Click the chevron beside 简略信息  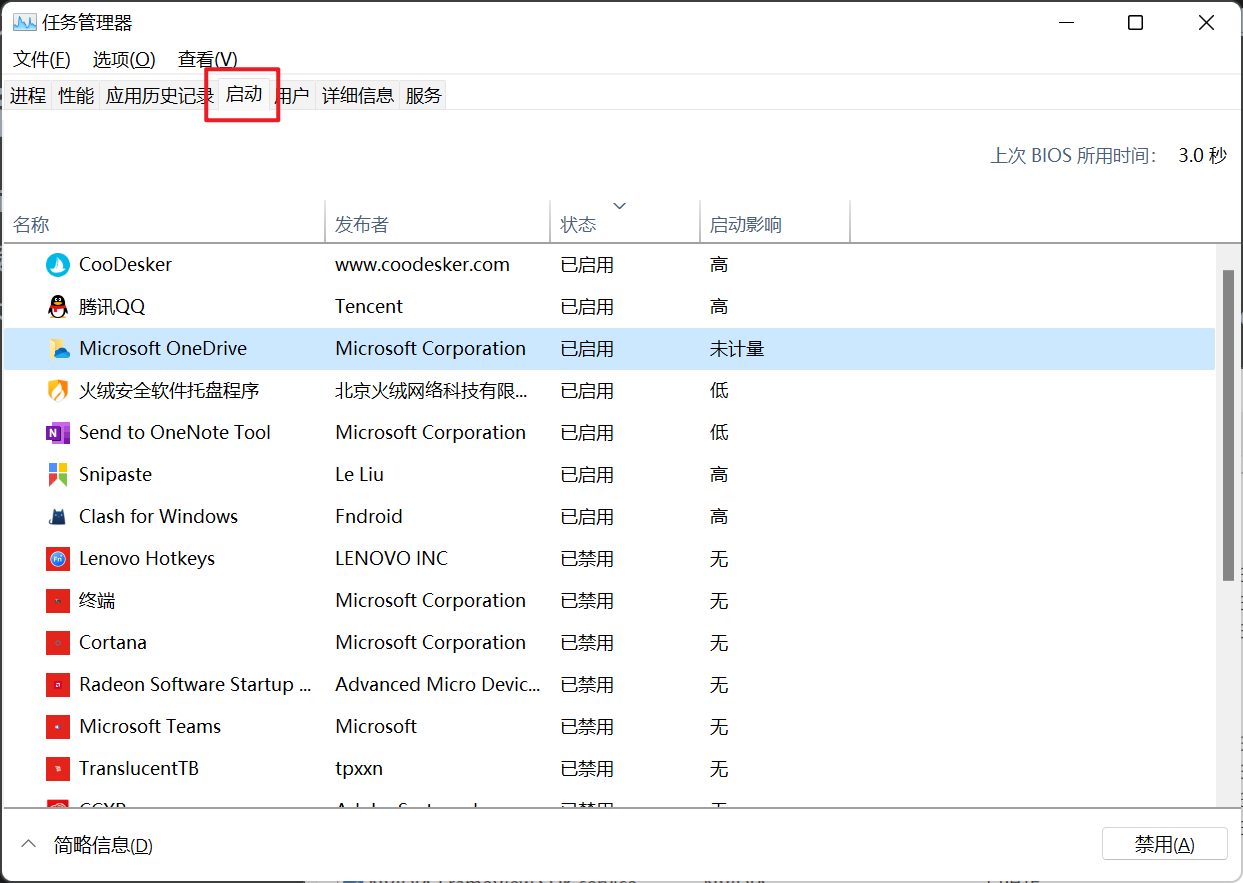click(x=29, y=844)
